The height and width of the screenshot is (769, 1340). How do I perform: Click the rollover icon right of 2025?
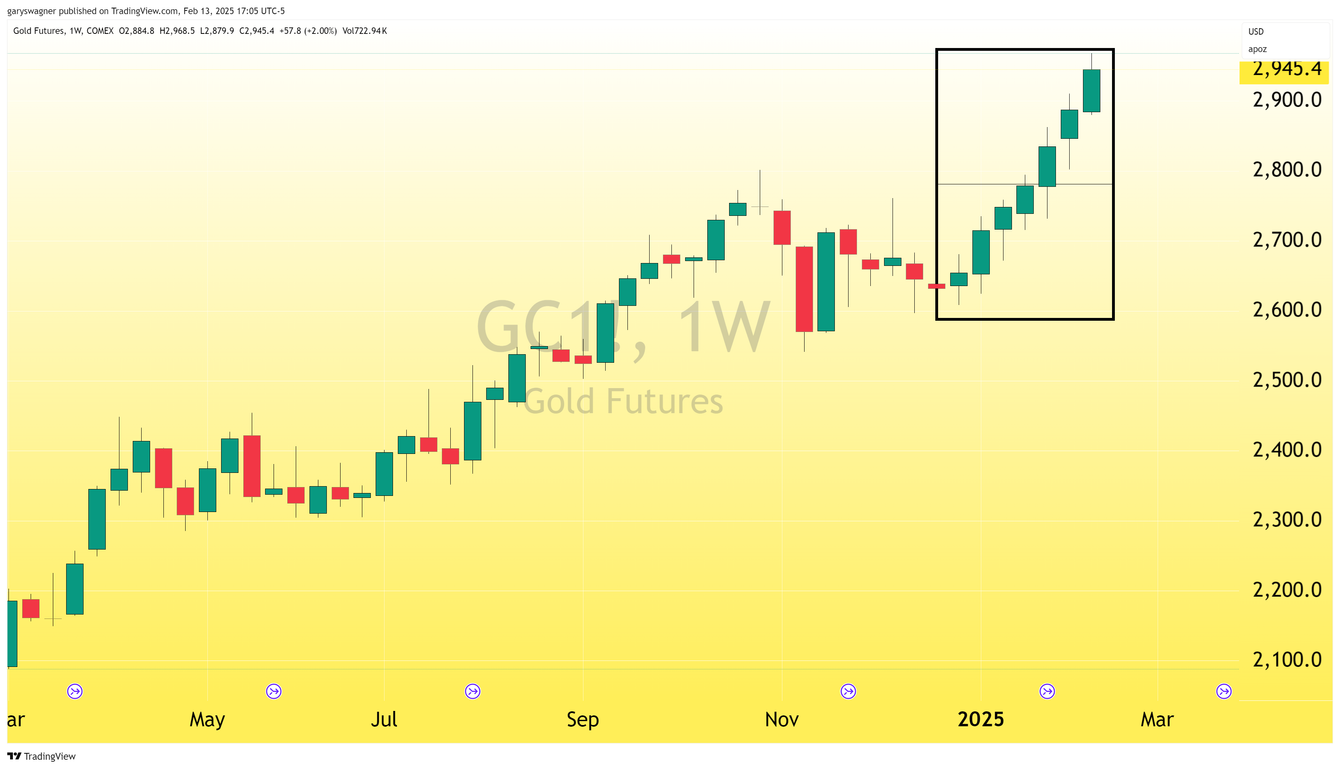tap(1047, 691)
